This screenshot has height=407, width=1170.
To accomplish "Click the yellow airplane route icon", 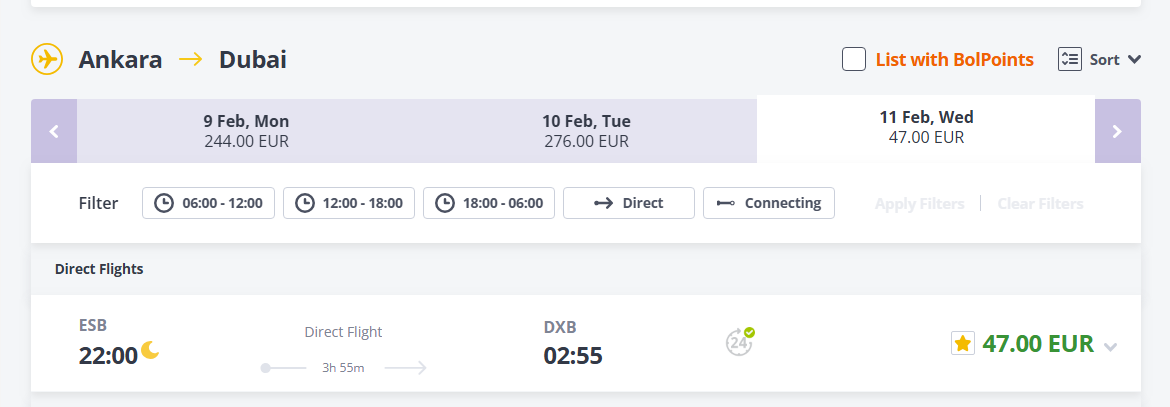I will click(x=46, y=59).
